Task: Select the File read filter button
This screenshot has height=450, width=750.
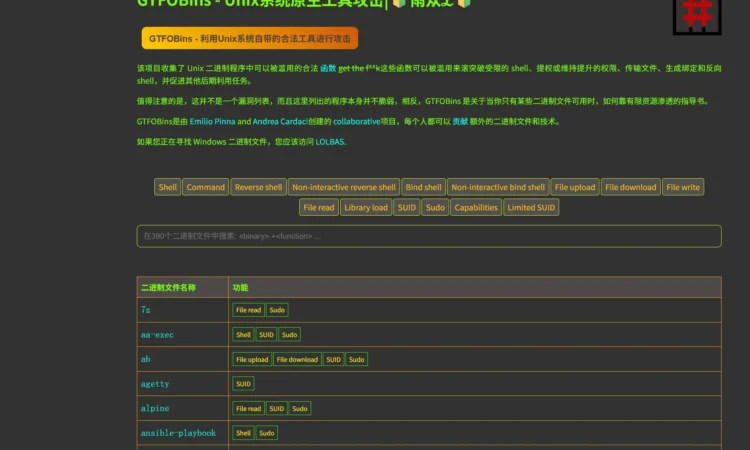Action: [x=319, y=207]
